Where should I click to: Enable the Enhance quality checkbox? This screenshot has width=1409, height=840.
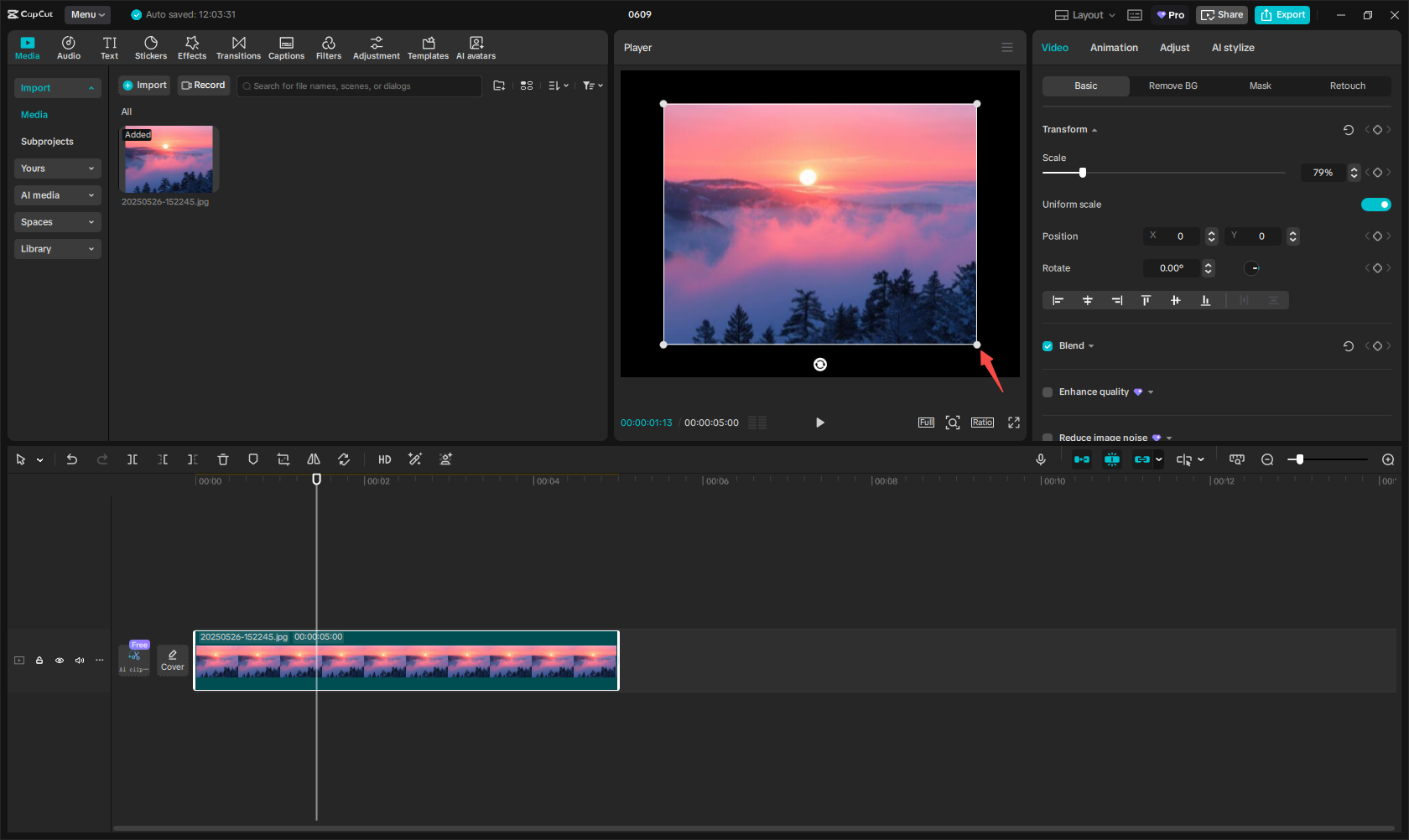pyautogui.click(x=1047, y=391)
